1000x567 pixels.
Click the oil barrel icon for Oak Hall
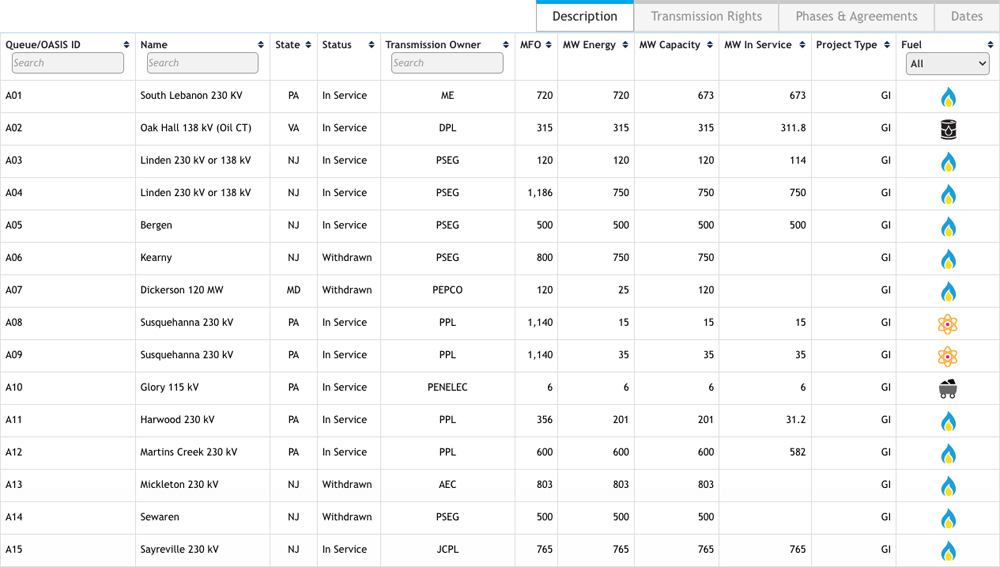coord(947,129)
